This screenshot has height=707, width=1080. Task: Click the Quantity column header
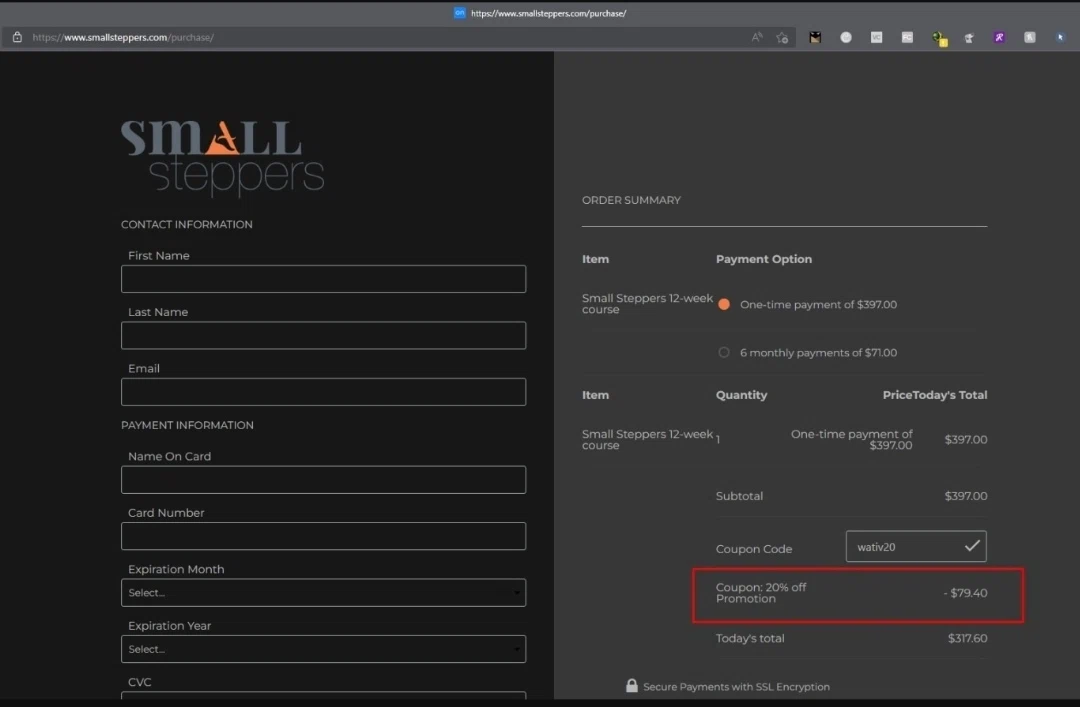coord(741,395)
